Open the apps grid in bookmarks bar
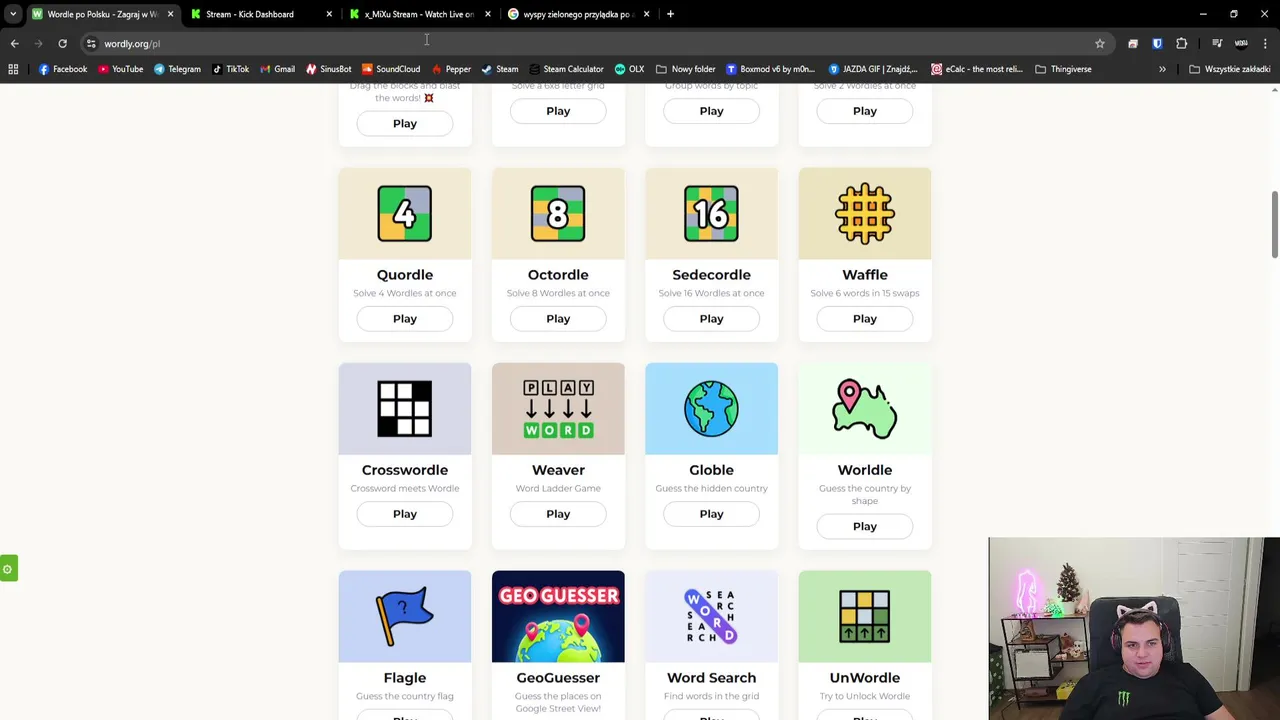This screenshot has height=720, width=1280. coord(13,69)
